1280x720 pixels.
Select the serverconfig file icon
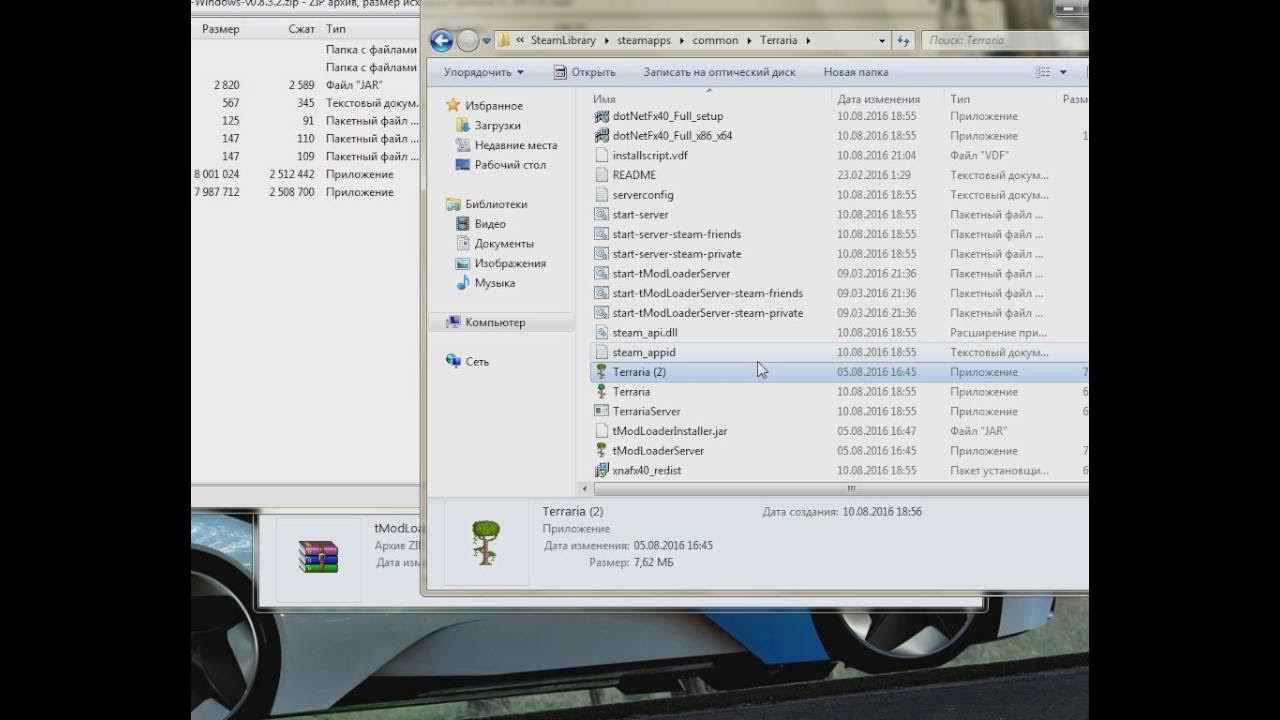tap(601, 195)
